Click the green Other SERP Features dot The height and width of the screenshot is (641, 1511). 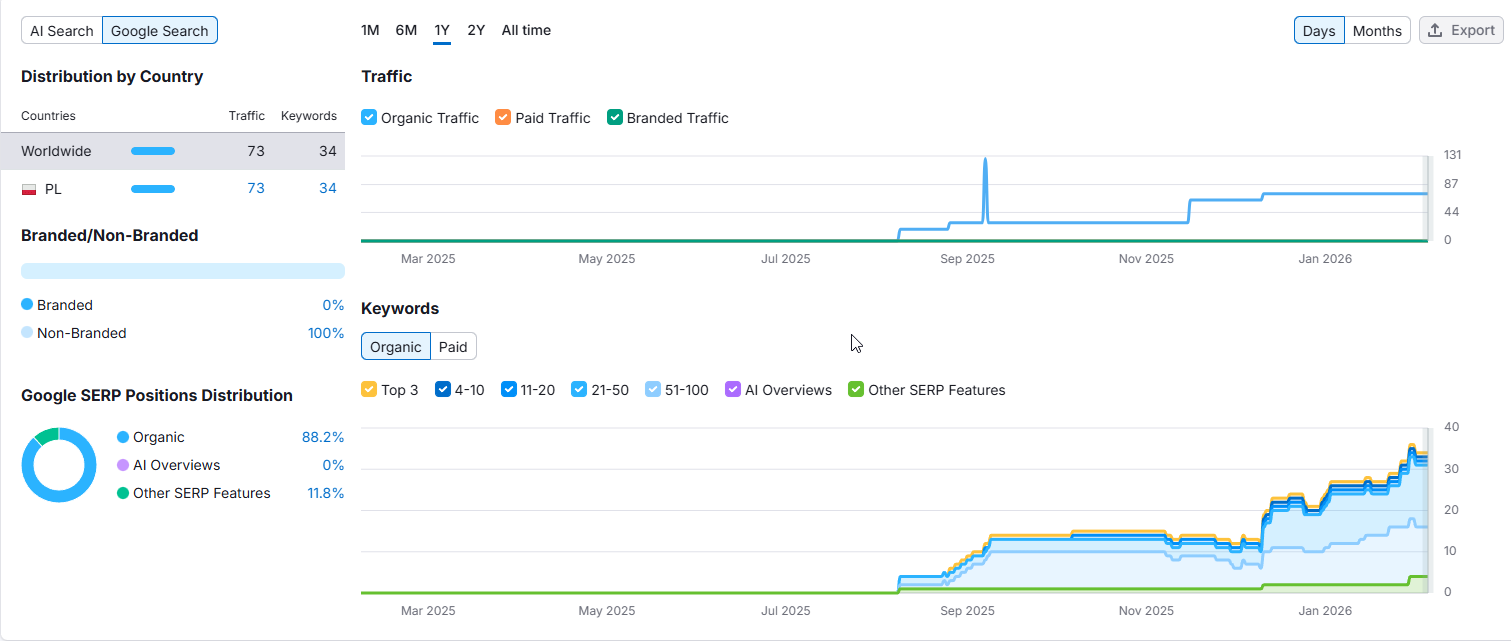click(123, 493)
